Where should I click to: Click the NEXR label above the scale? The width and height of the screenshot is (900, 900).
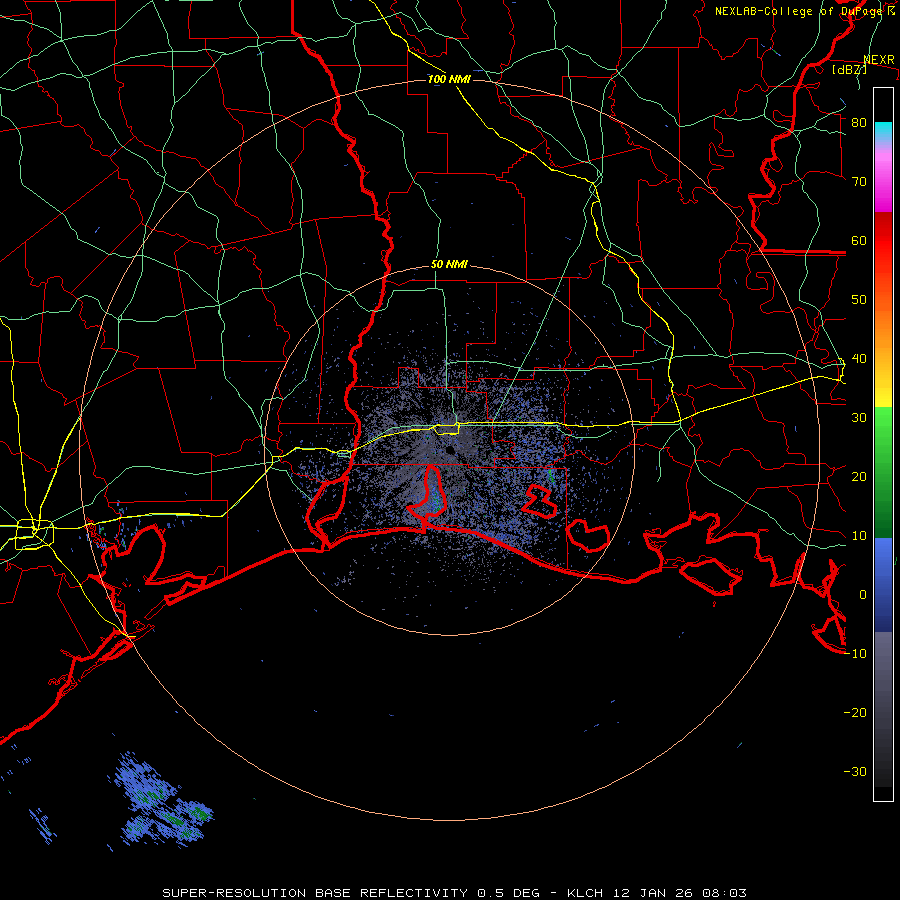(879, 60)
